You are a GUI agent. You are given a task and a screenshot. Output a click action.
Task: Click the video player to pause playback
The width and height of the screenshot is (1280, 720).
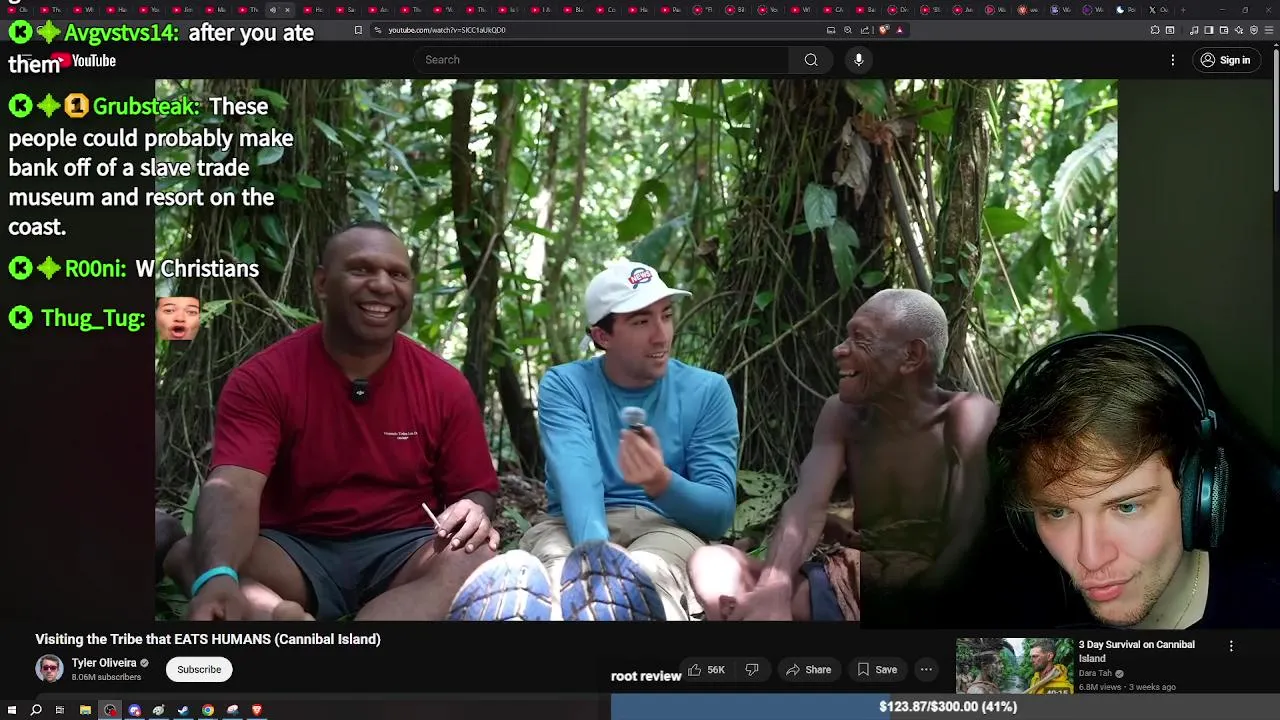pyautogui.click(x=636, y=350)
